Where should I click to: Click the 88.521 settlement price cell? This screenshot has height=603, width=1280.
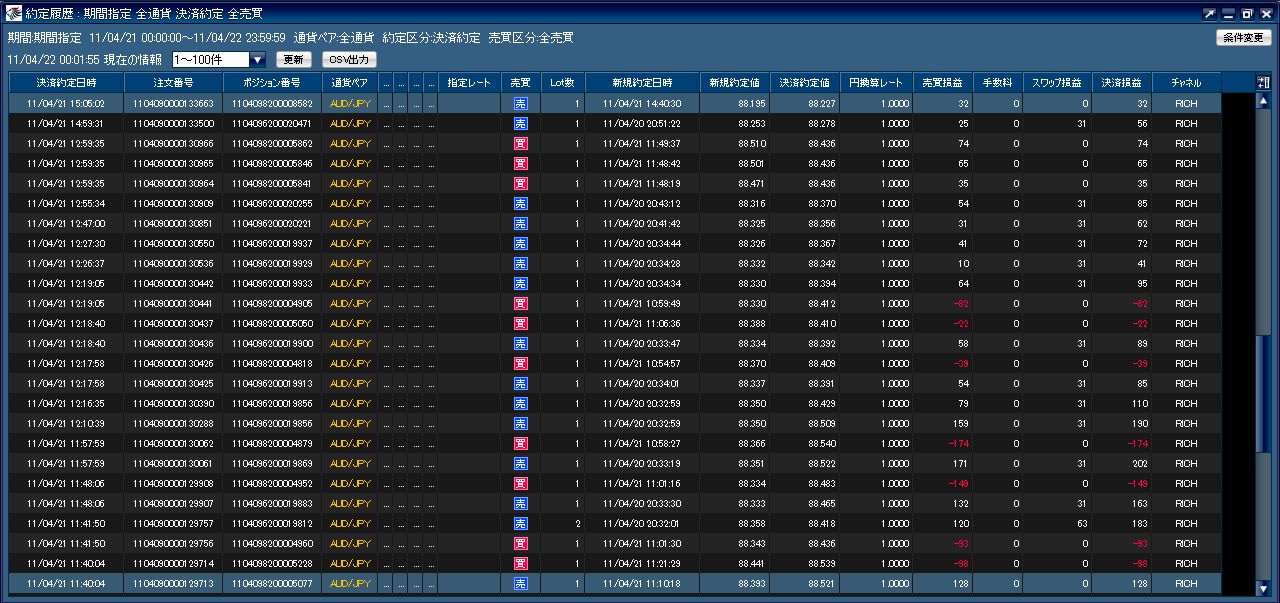pos(804,583)
